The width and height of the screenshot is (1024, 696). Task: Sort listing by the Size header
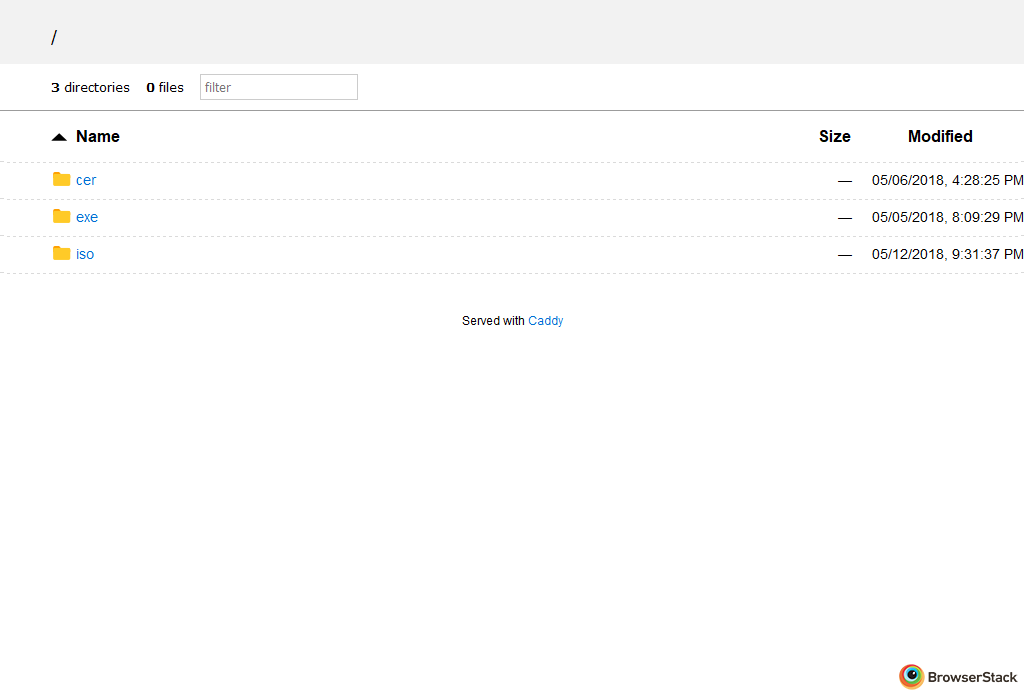(x=835, y=136)
